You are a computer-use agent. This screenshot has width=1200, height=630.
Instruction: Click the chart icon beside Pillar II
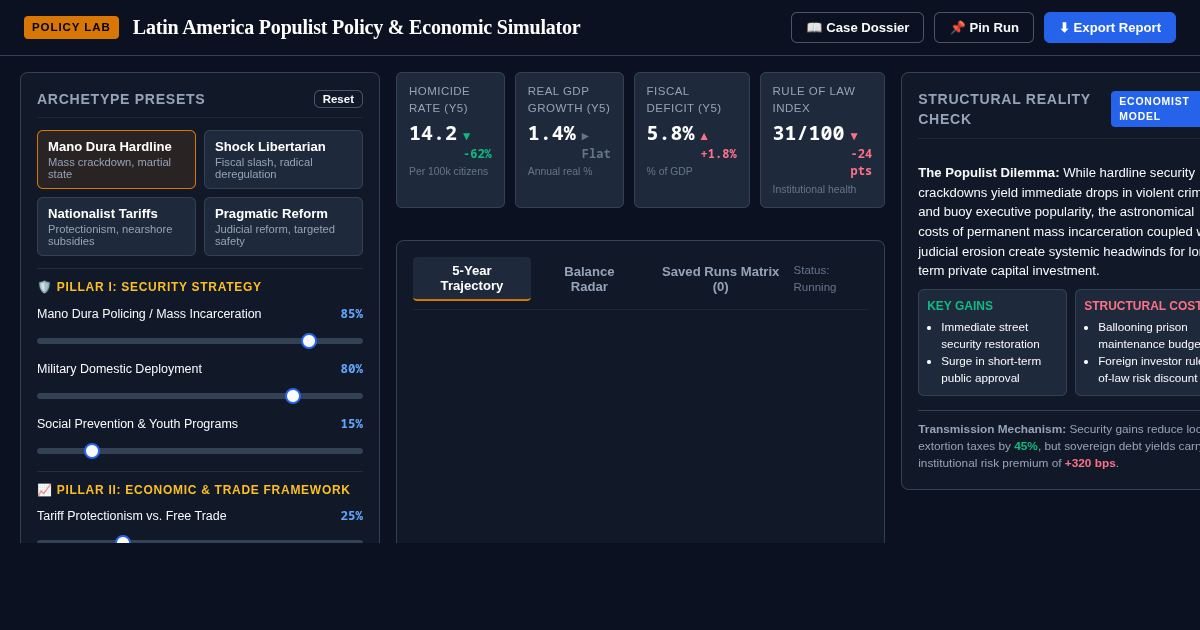click(x=44, y=490)
